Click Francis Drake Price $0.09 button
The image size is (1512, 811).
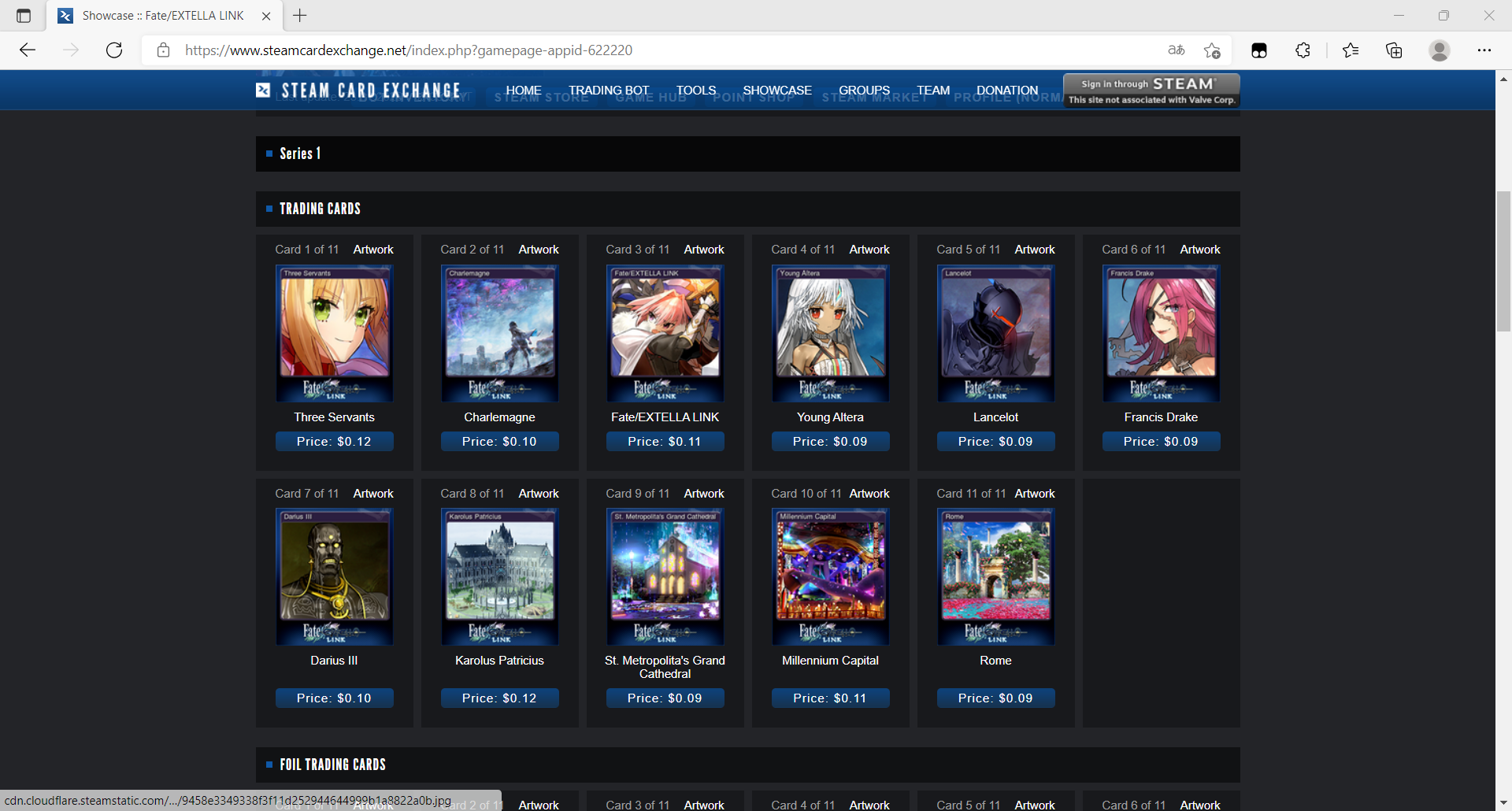pyautogui.click(x=1162, y=442)
